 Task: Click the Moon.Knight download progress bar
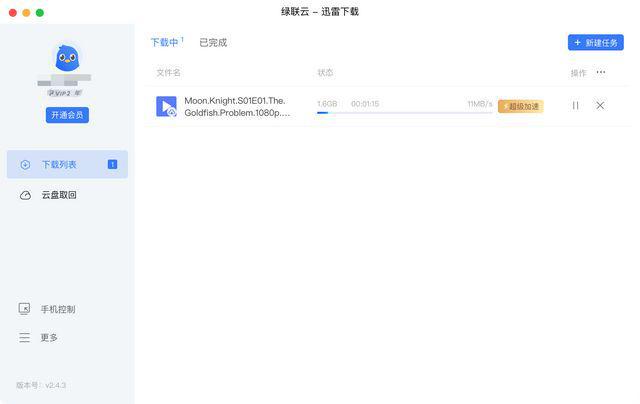point(404,113)
